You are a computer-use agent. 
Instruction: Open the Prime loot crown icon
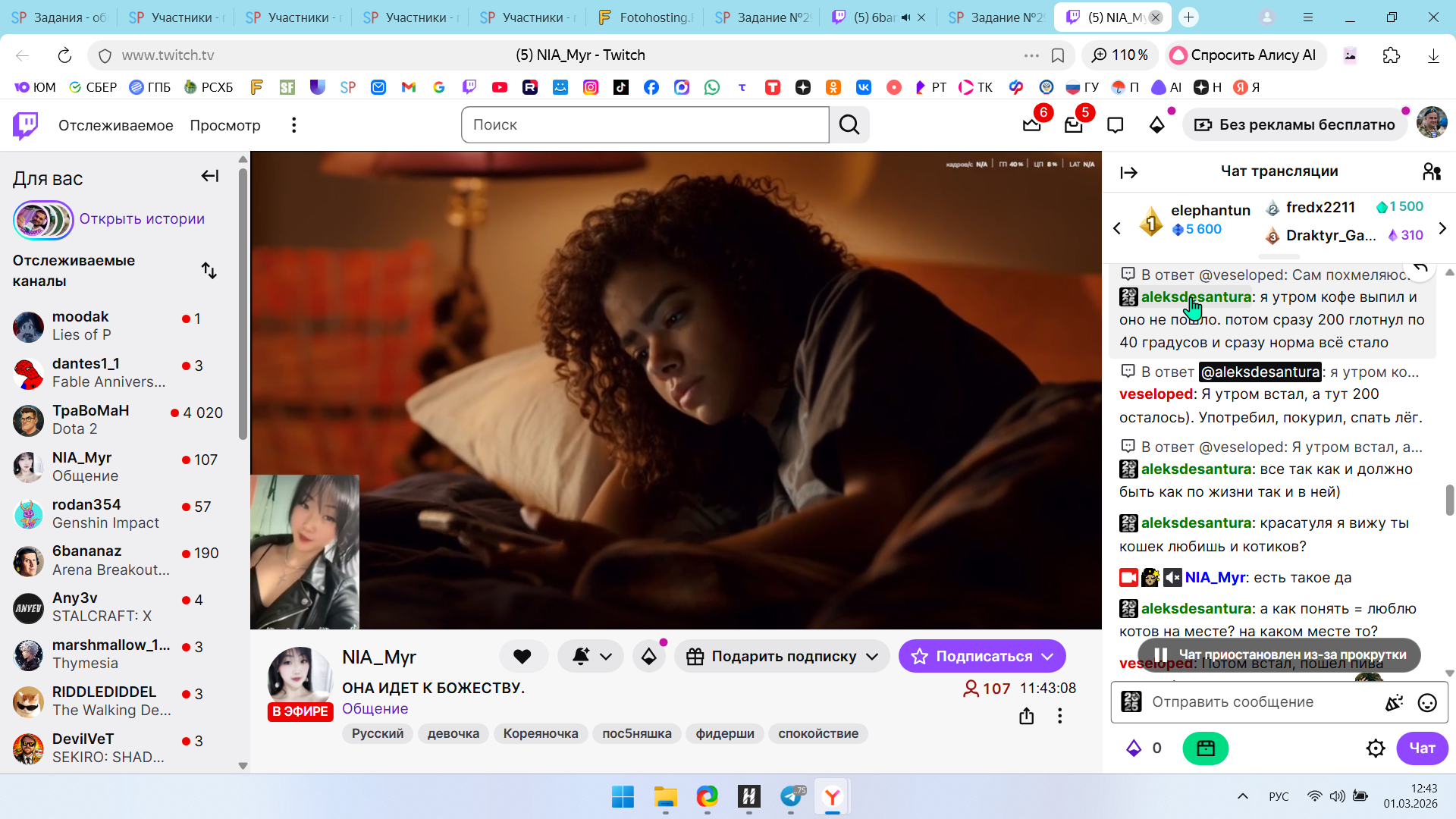1032,125
